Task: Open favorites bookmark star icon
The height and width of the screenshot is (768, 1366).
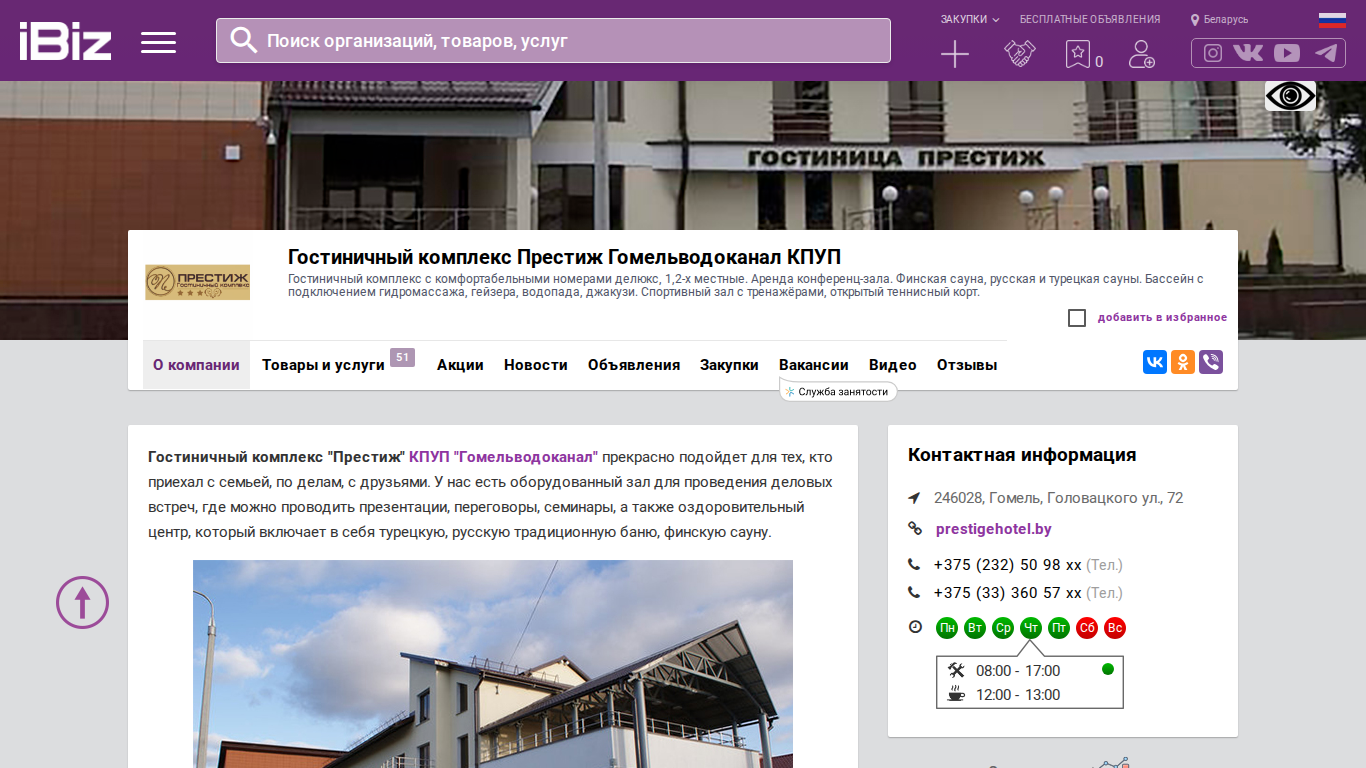Action: point(1078,54)
